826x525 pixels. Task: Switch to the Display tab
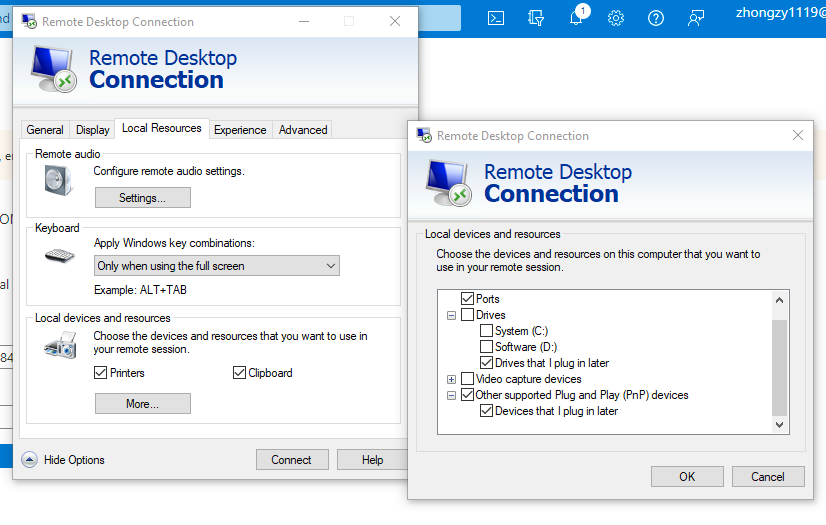click(x=93, y=130)
